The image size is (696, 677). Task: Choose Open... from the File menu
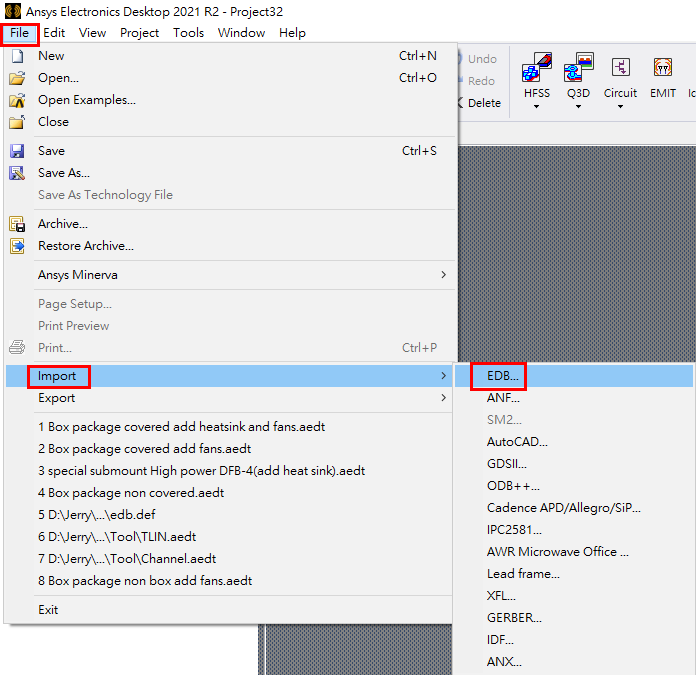pos(231,78)
